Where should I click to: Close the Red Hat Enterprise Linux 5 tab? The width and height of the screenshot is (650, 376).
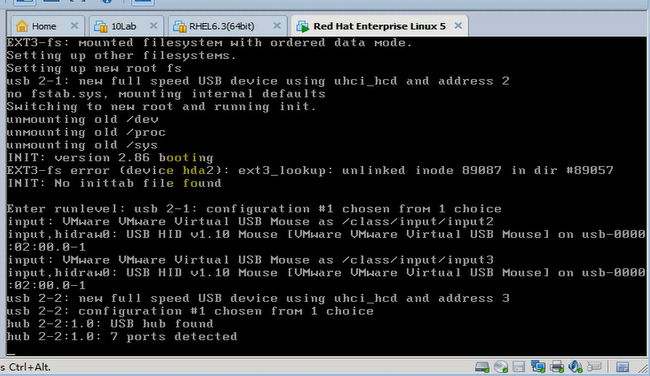458,26
